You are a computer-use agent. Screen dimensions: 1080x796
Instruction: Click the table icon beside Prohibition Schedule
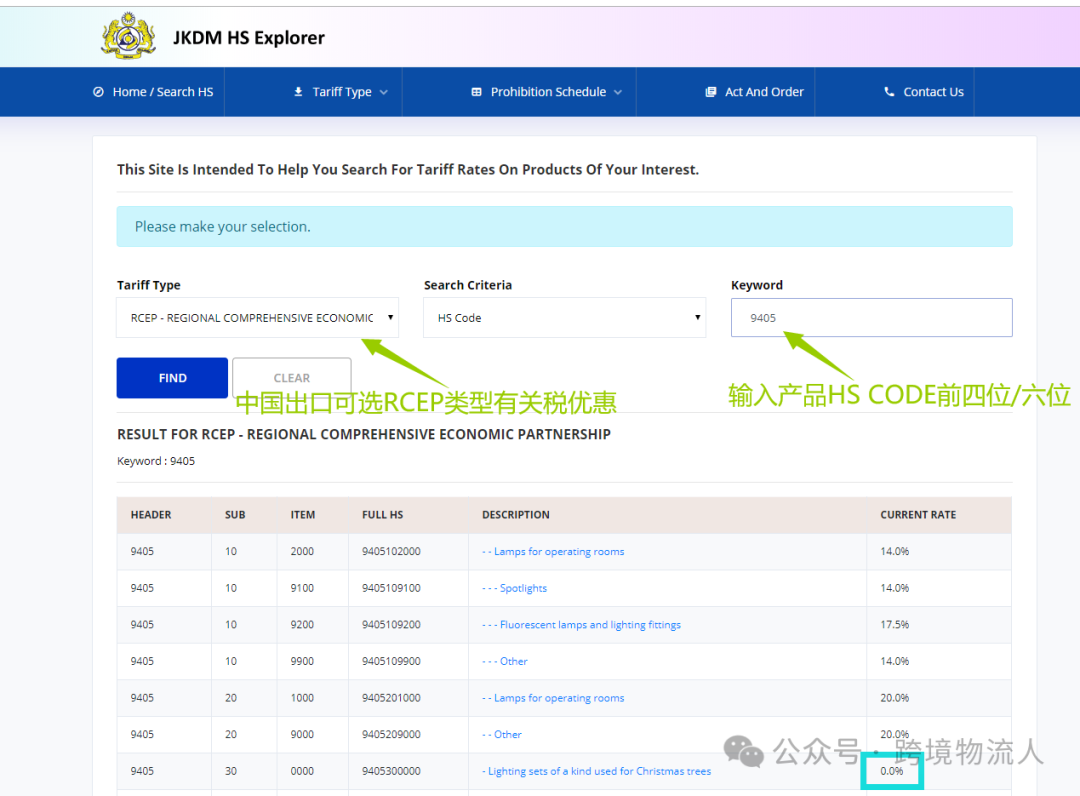click(476, 92)
